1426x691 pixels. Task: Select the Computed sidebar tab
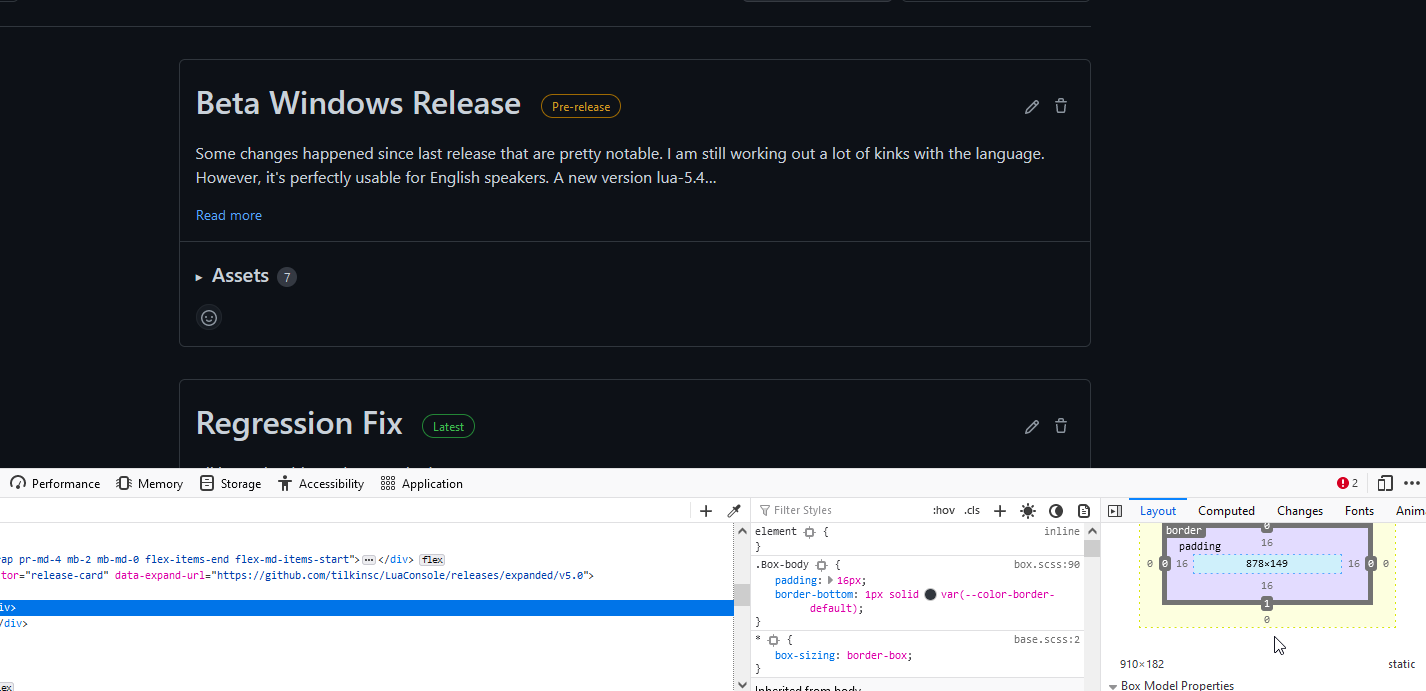click(1226, 511)
